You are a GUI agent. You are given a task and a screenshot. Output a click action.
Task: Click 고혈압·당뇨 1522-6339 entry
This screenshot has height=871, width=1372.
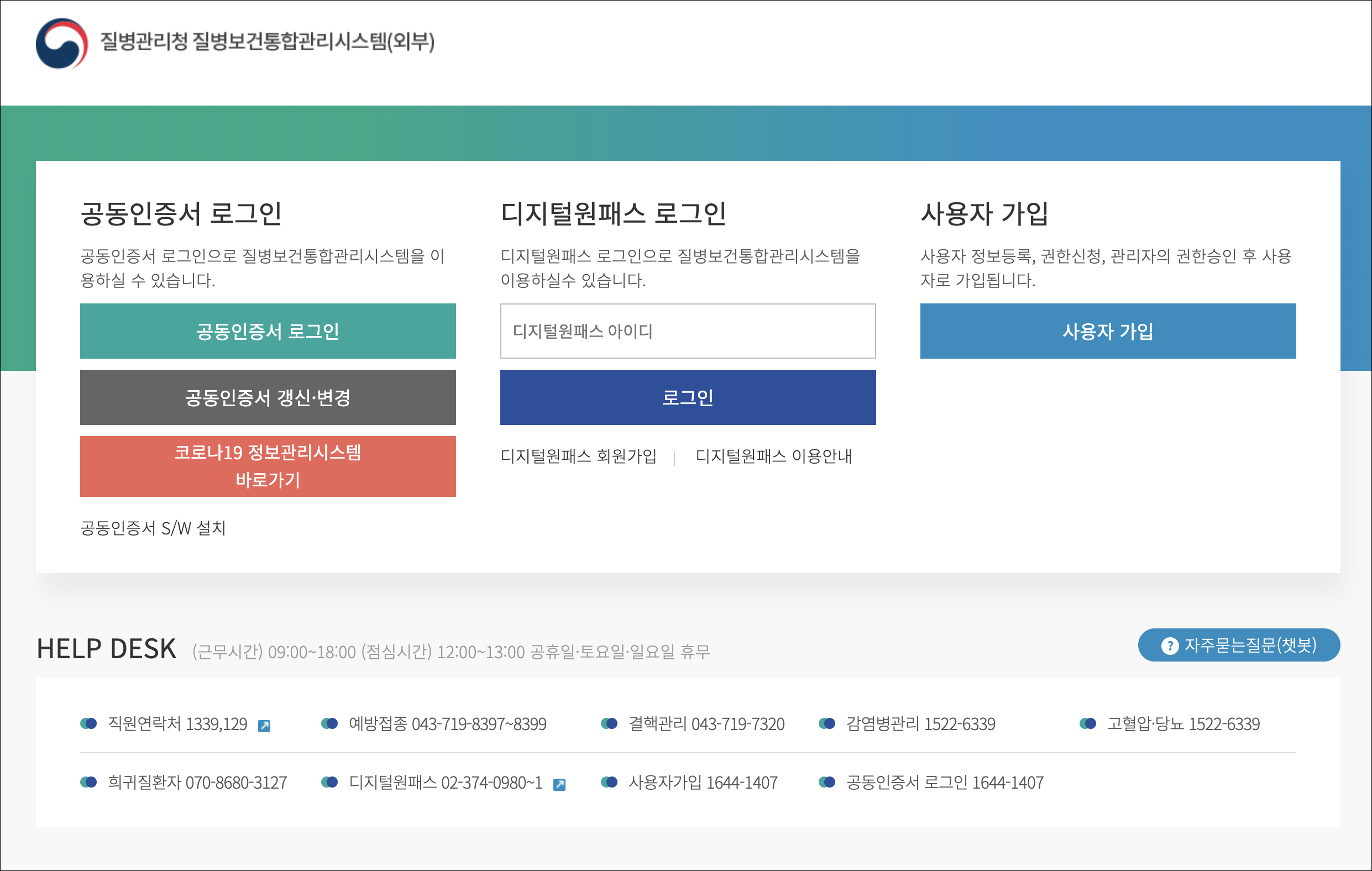[1183, 724]
